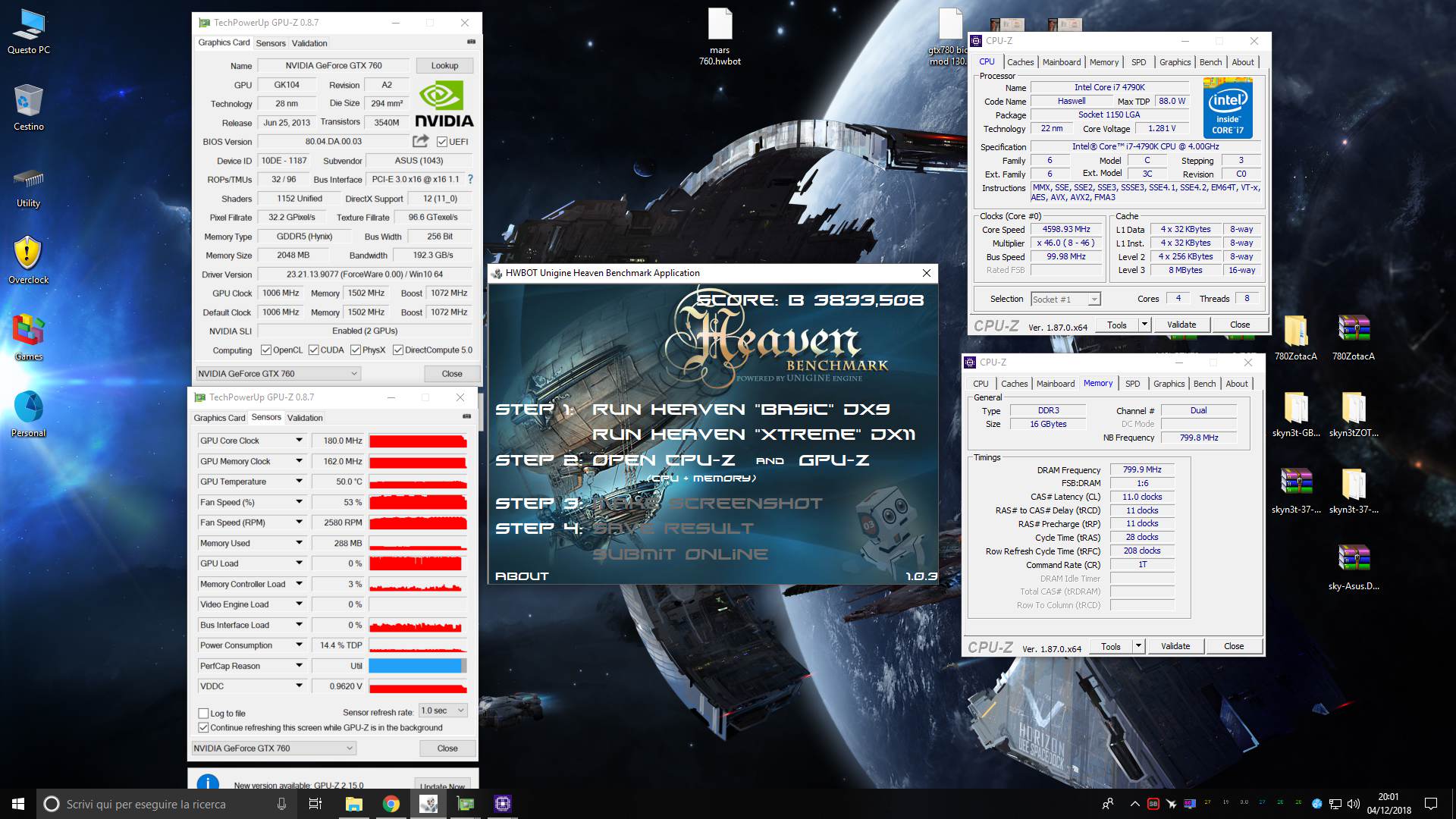Click the NVIDIA logo in GPU-Z
The height and width of the screenshot is (819, 1456).
(x=444, y=105)
